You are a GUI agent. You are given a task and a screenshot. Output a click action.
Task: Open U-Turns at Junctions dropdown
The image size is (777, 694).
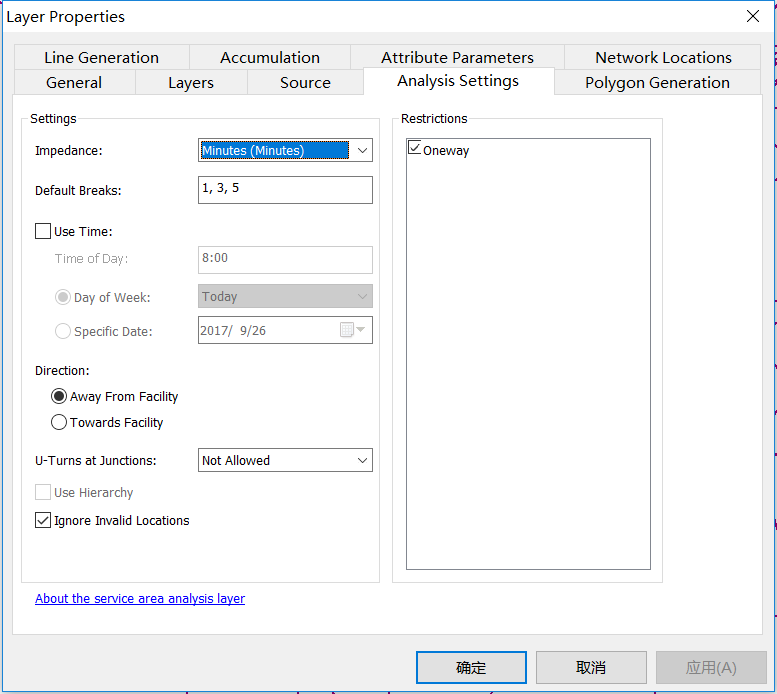[285, 460]
